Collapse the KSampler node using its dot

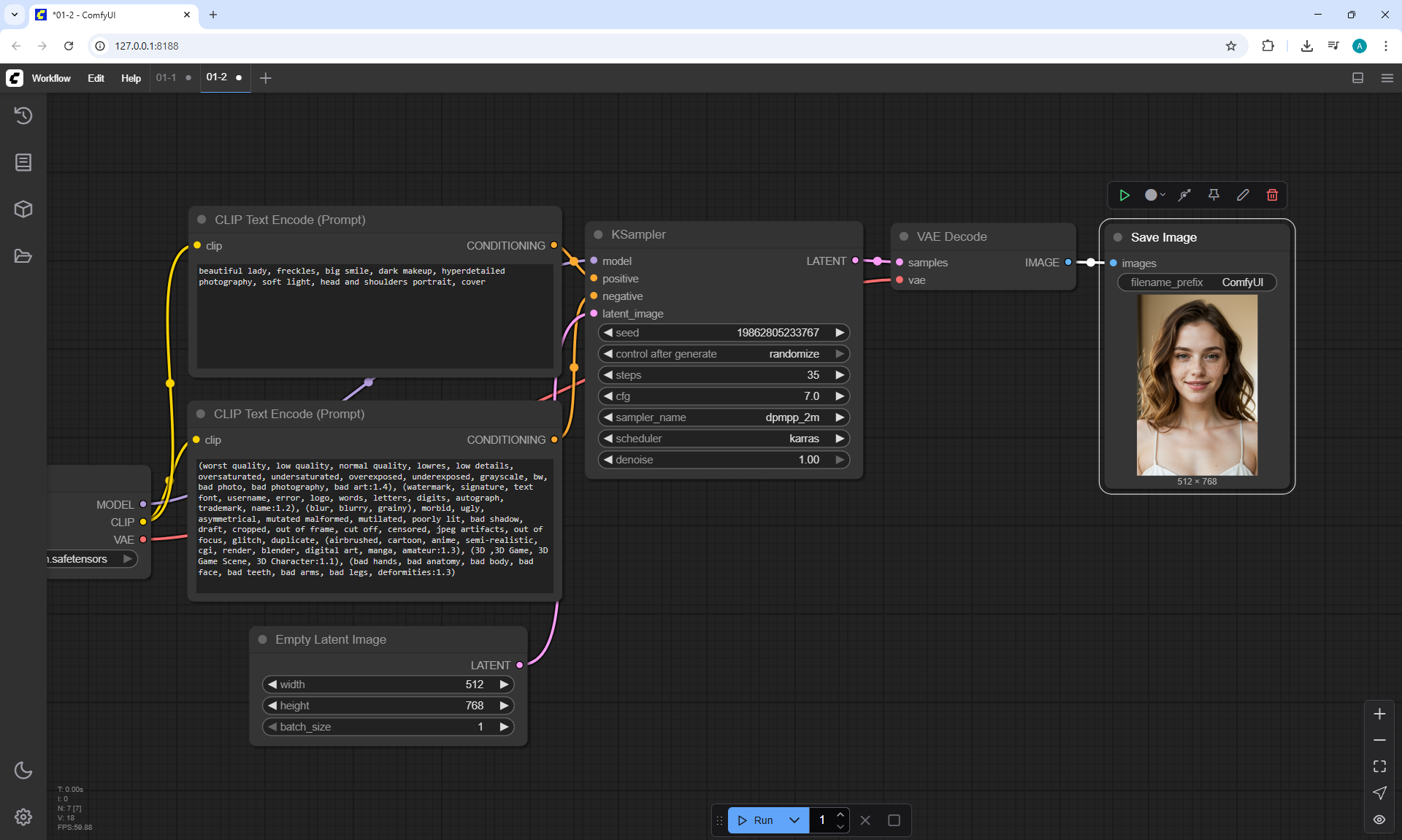pos(598,235)
